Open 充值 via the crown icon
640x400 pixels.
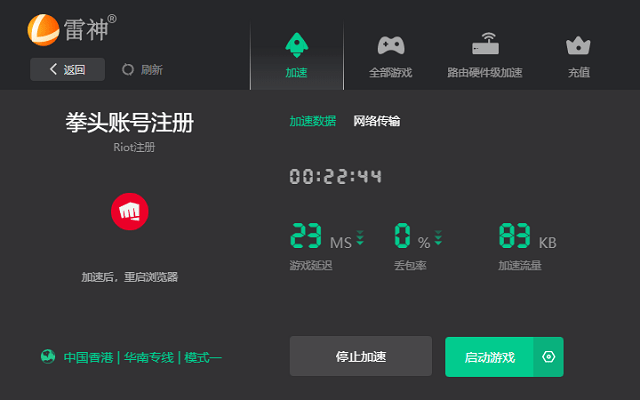(x=578, y=45)
